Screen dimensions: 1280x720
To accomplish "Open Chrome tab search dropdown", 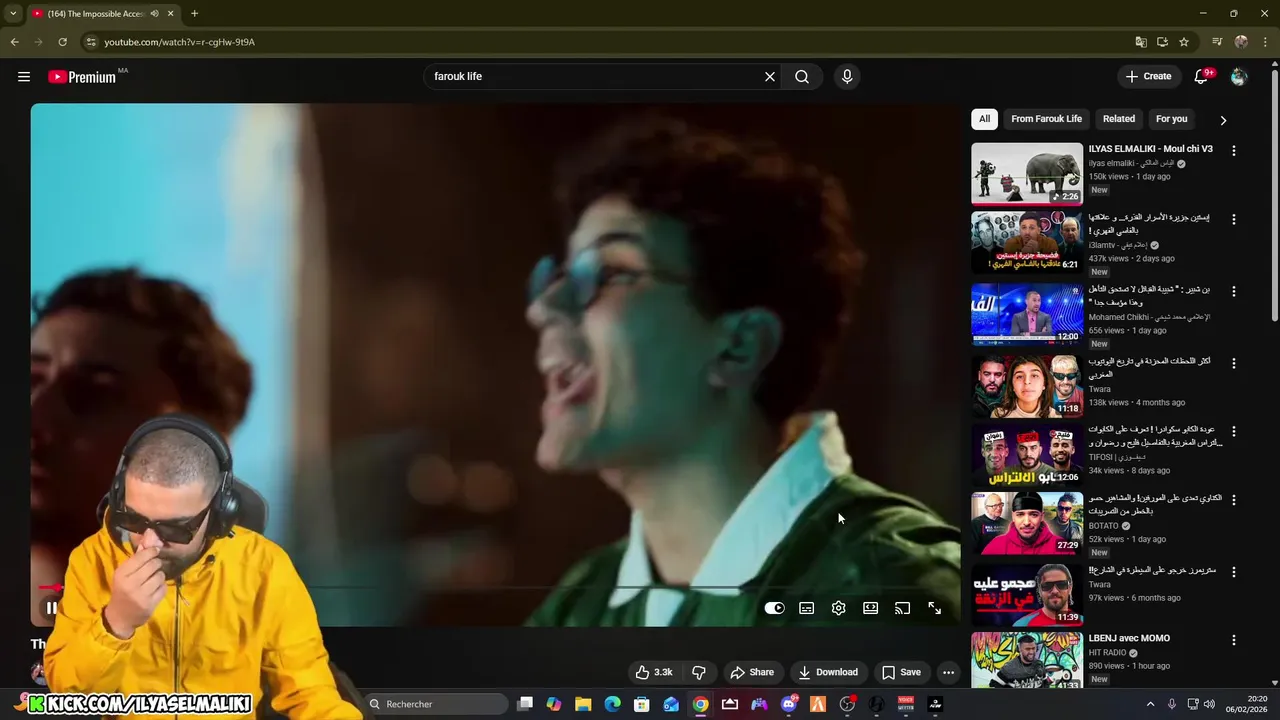I will (12, 14).
